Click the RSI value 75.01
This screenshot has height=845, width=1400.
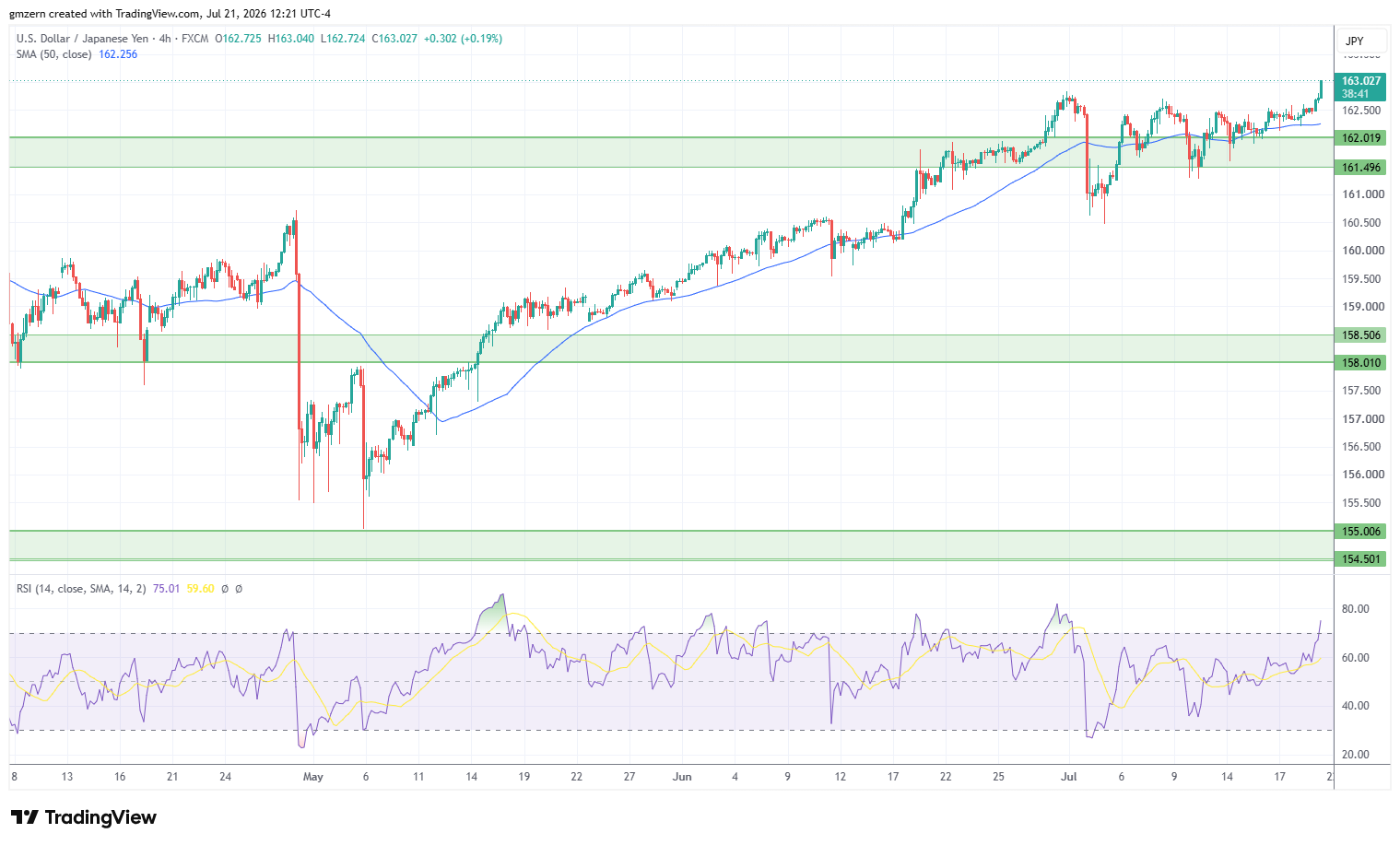point(166,588)
